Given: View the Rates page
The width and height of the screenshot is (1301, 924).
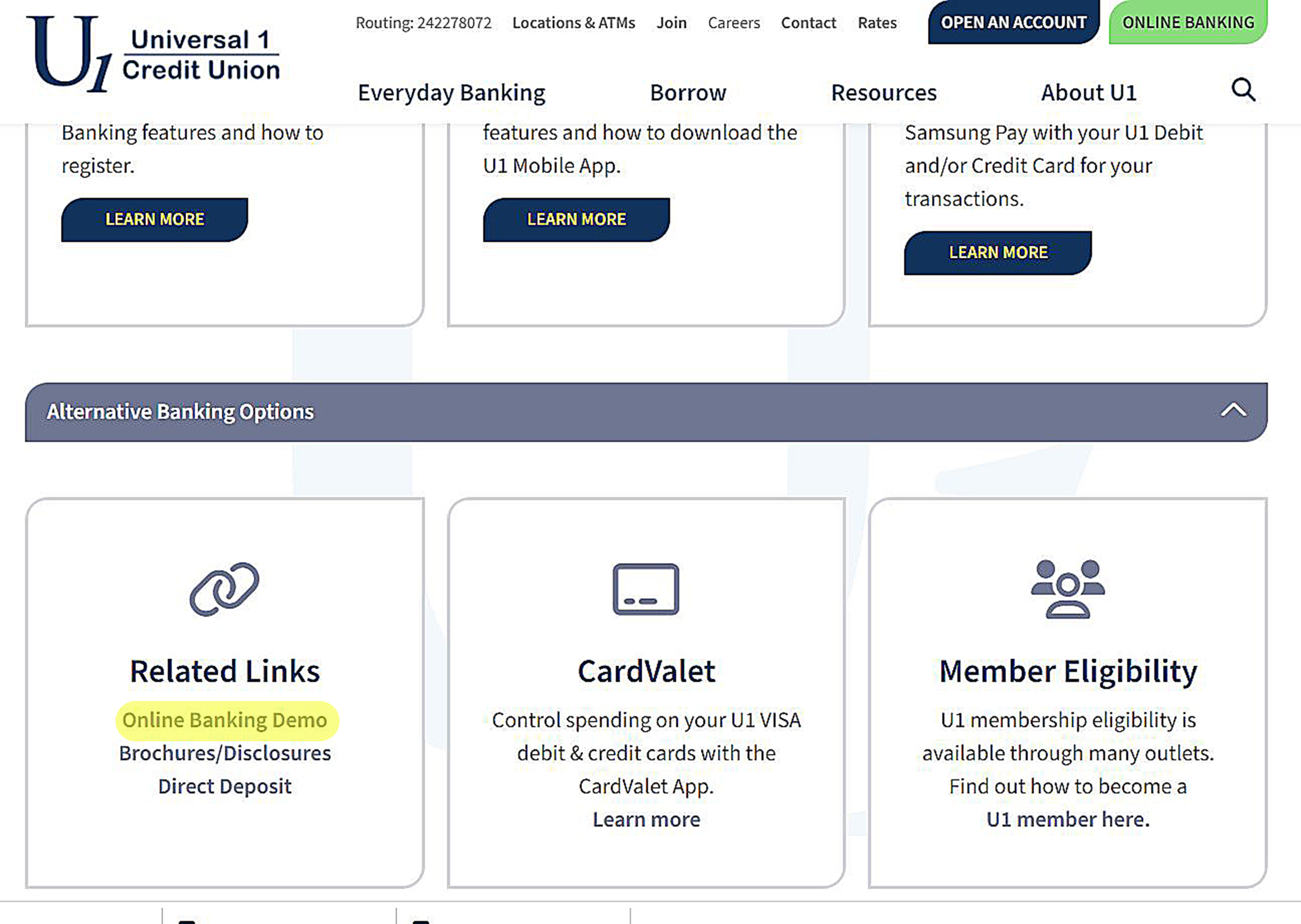Looking at the screenshot, I should point(878,23).
